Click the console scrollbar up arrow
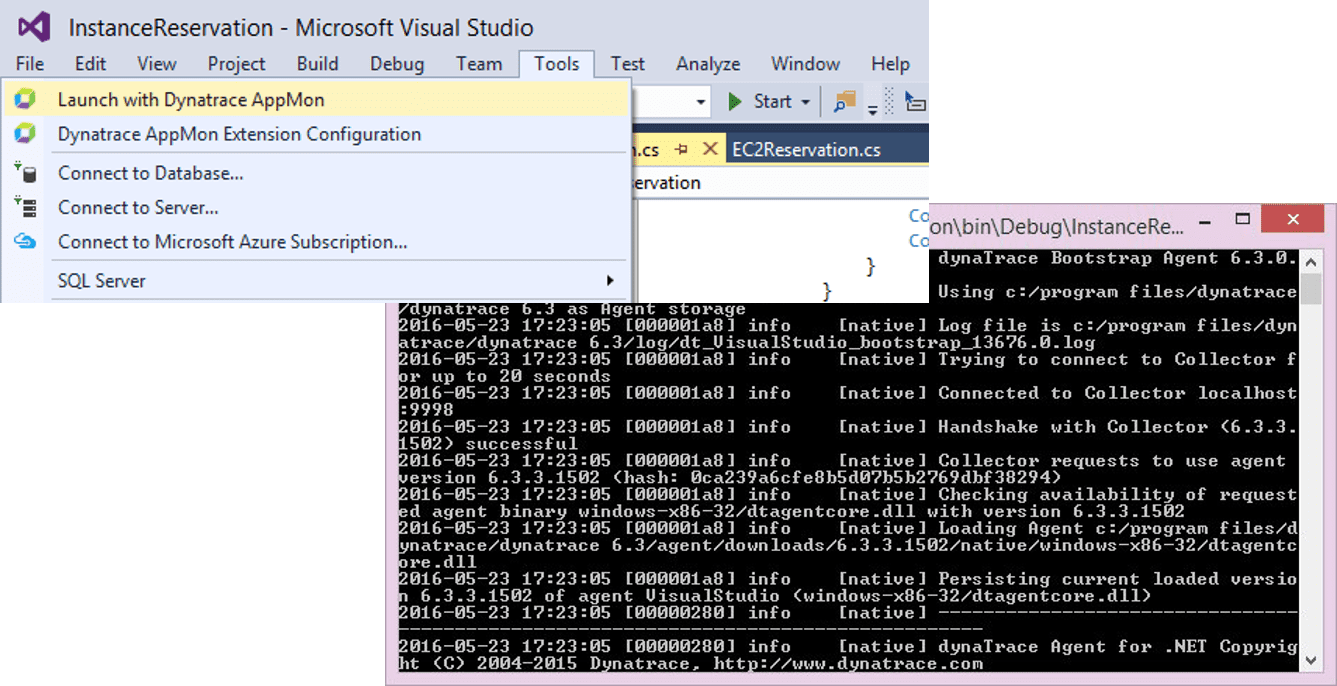The width and height of the screenshot is (1337, 686). (x=1311, y=260)
